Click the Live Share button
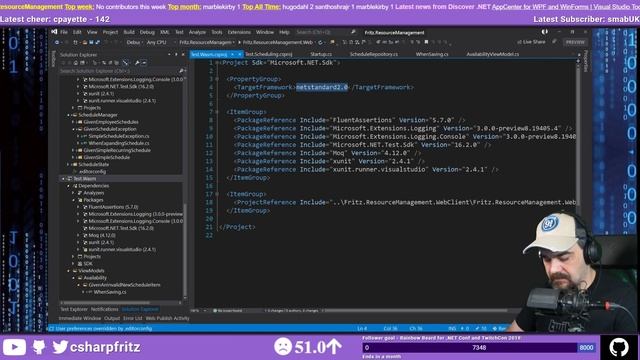This screenshot has width=640, height=360. (x=531, y=42)
